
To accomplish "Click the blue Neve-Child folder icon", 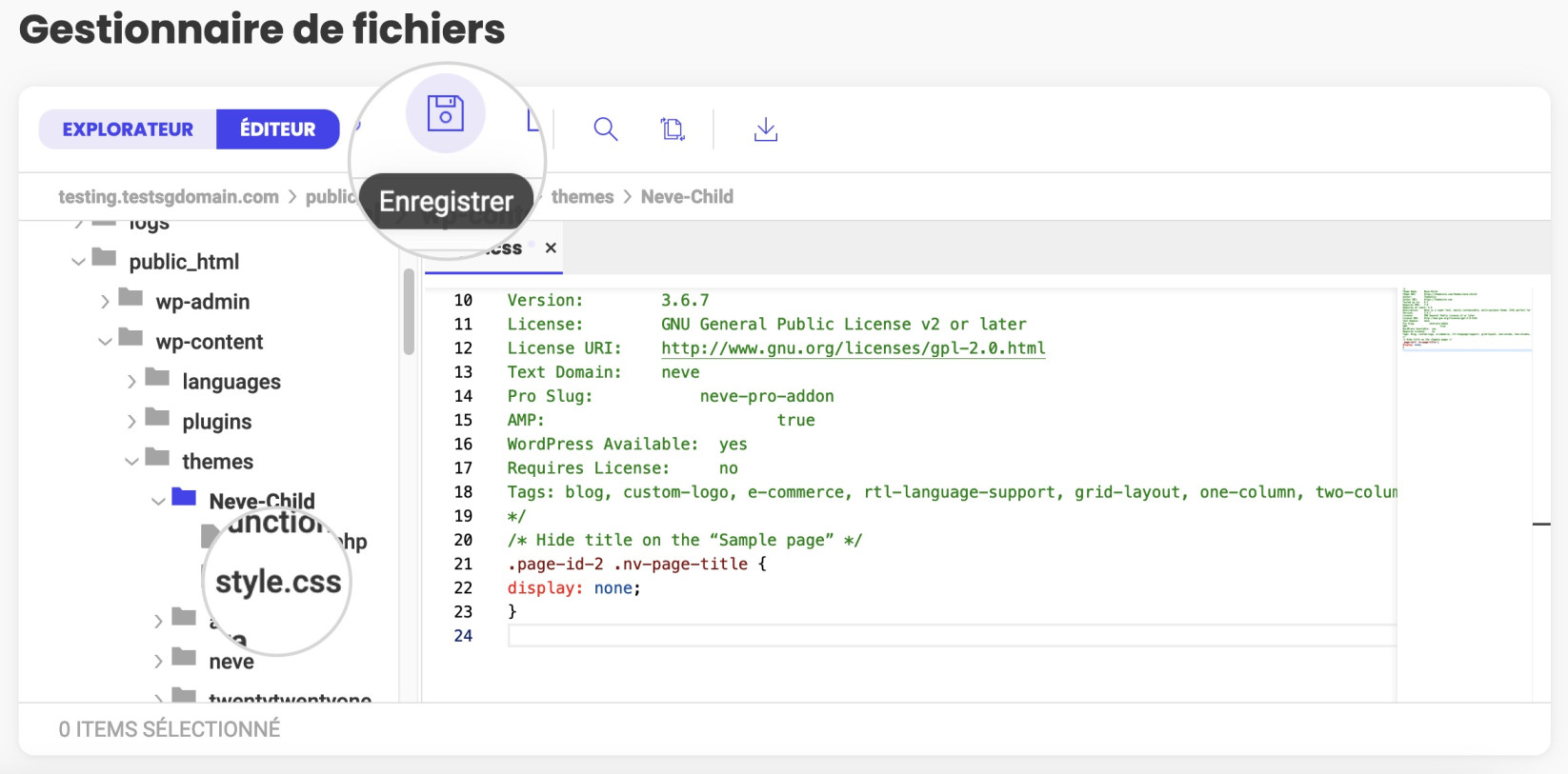I will click(184, 497).
